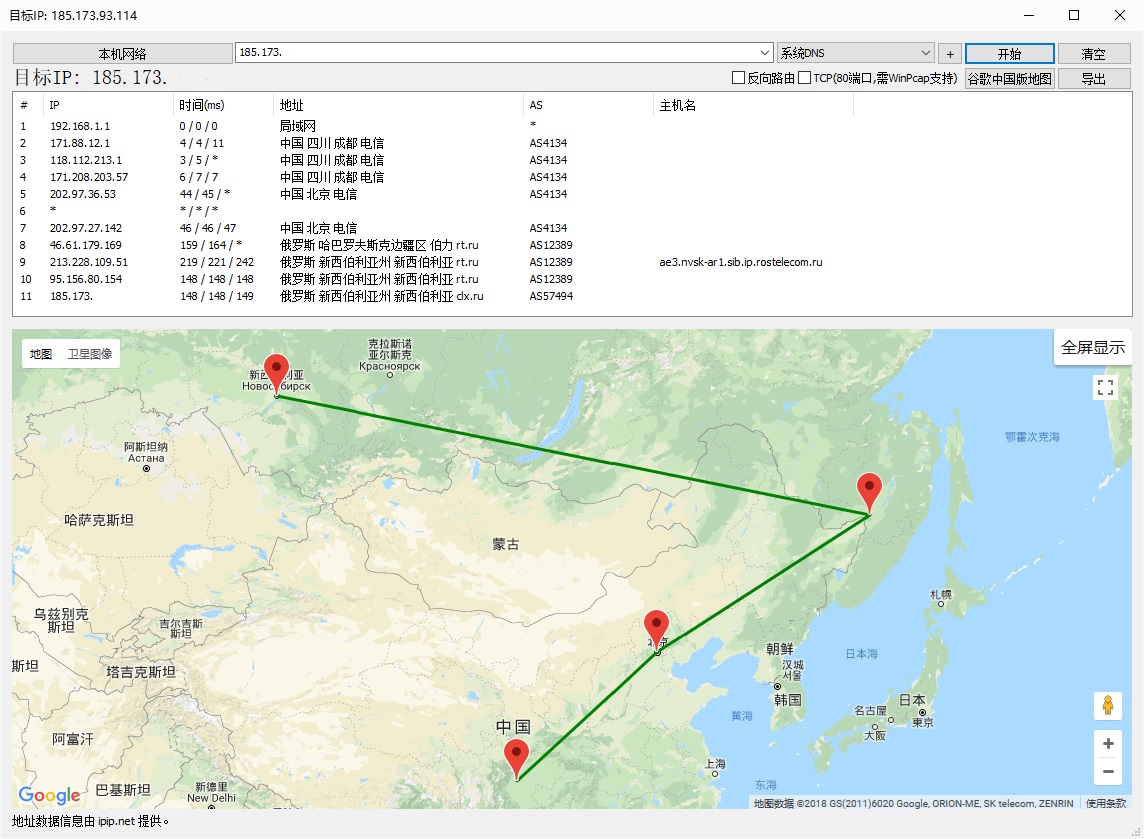The height and width of the screenshot is (839, 1144).
Task: Select hop row 118.112.213.1
Action: coord(572,160)
